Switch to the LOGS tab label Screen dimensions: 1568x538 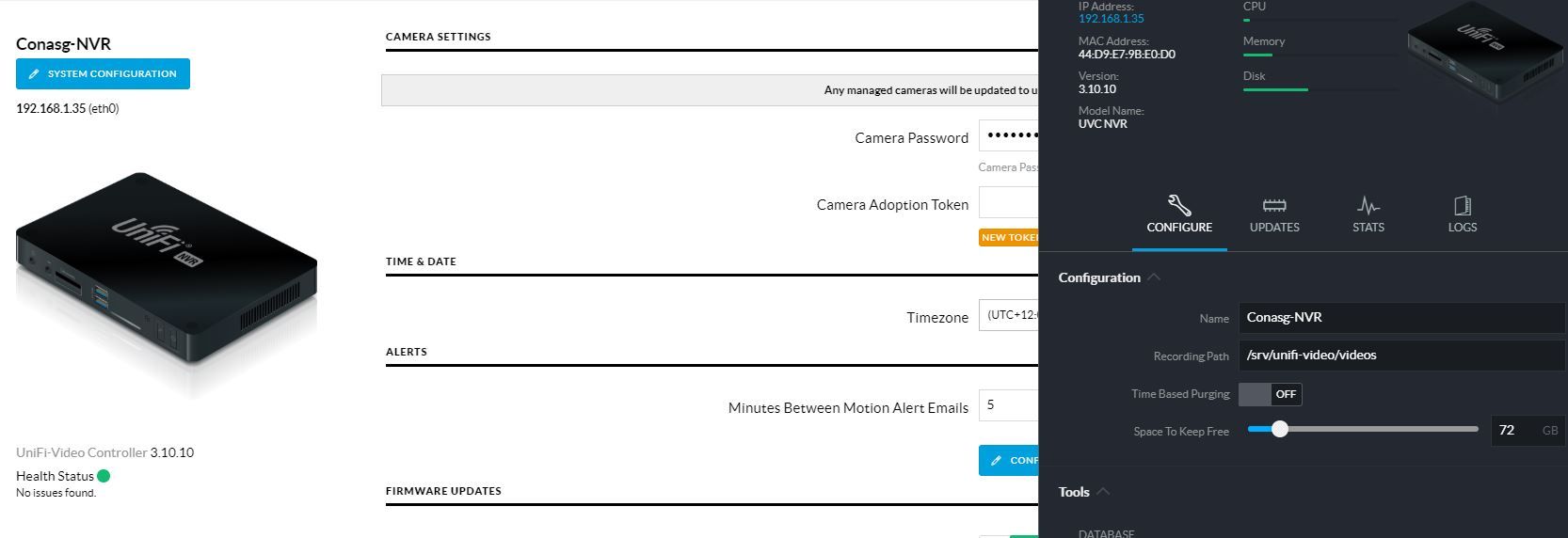point(1463,228)
